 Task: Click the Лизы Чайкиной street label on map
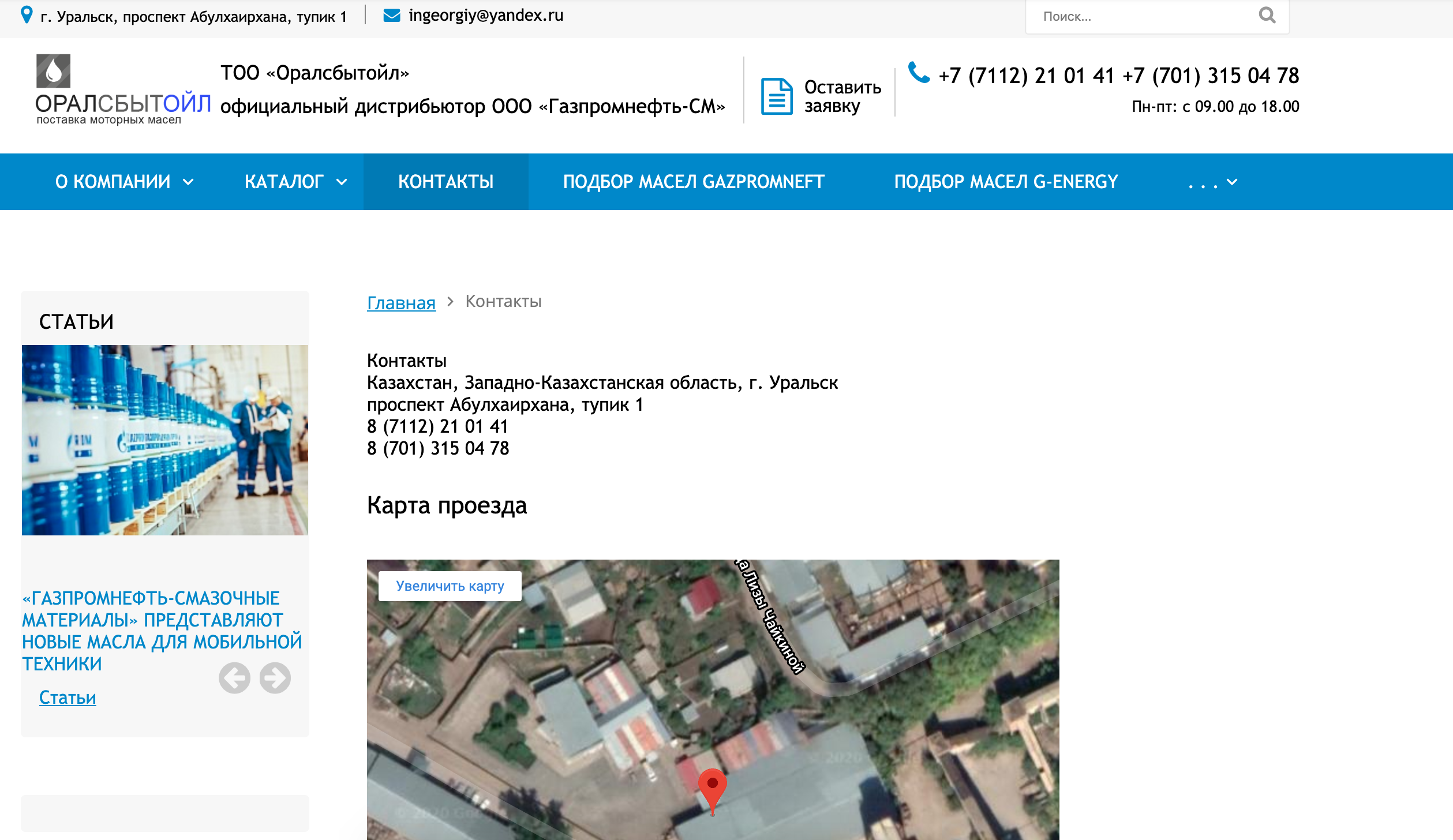click(770, 616)
